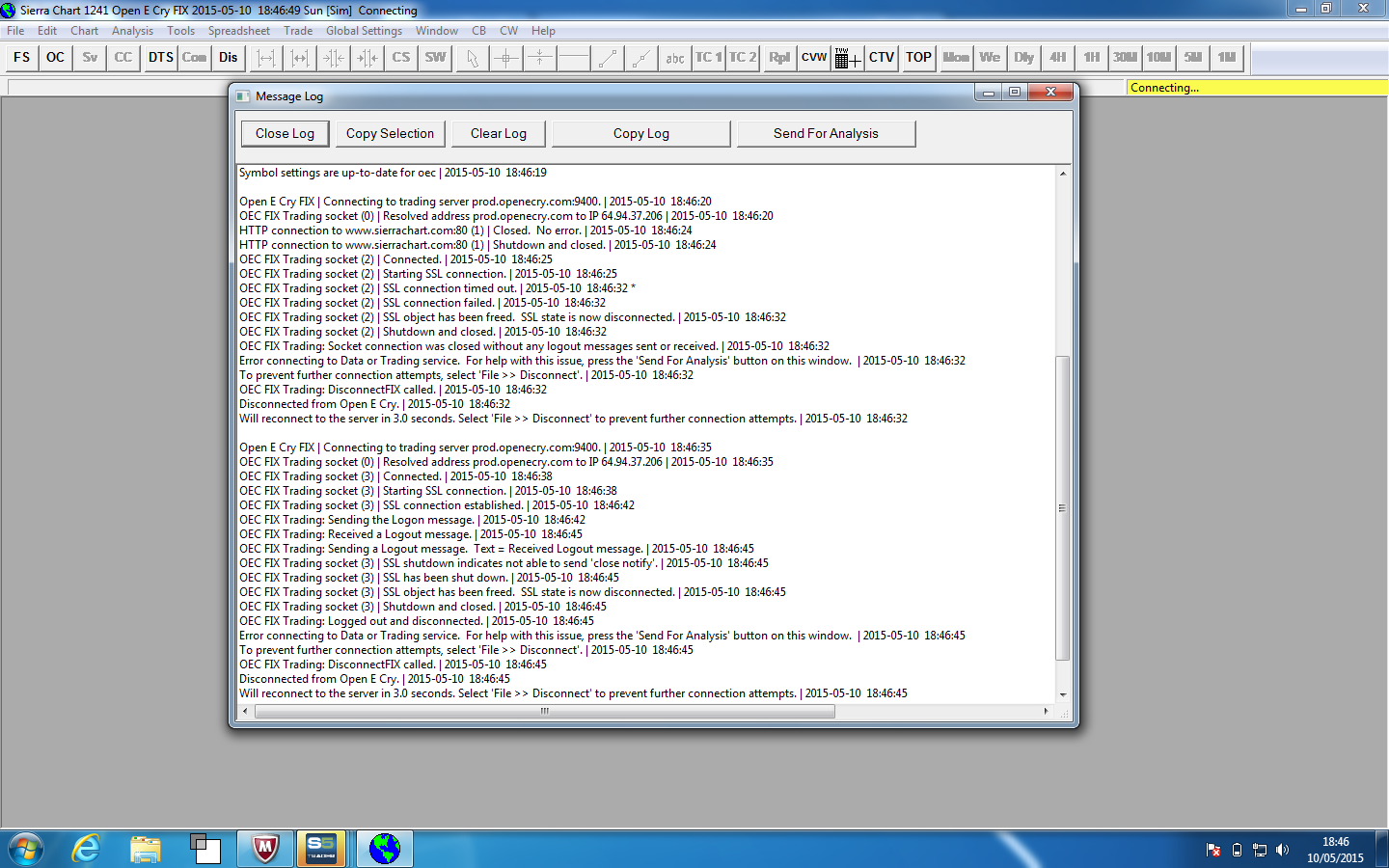This screenshot has height=868, width=1389.
Task: Click the Dis toolbar button
Action: point(229,58)
